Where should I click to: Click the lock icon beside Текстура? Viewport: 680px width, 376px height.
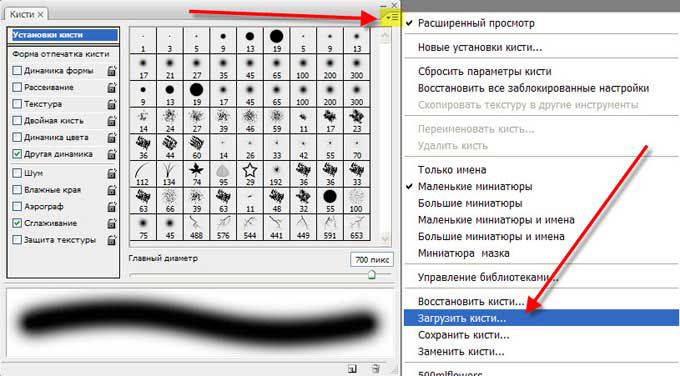pos(112,104)
